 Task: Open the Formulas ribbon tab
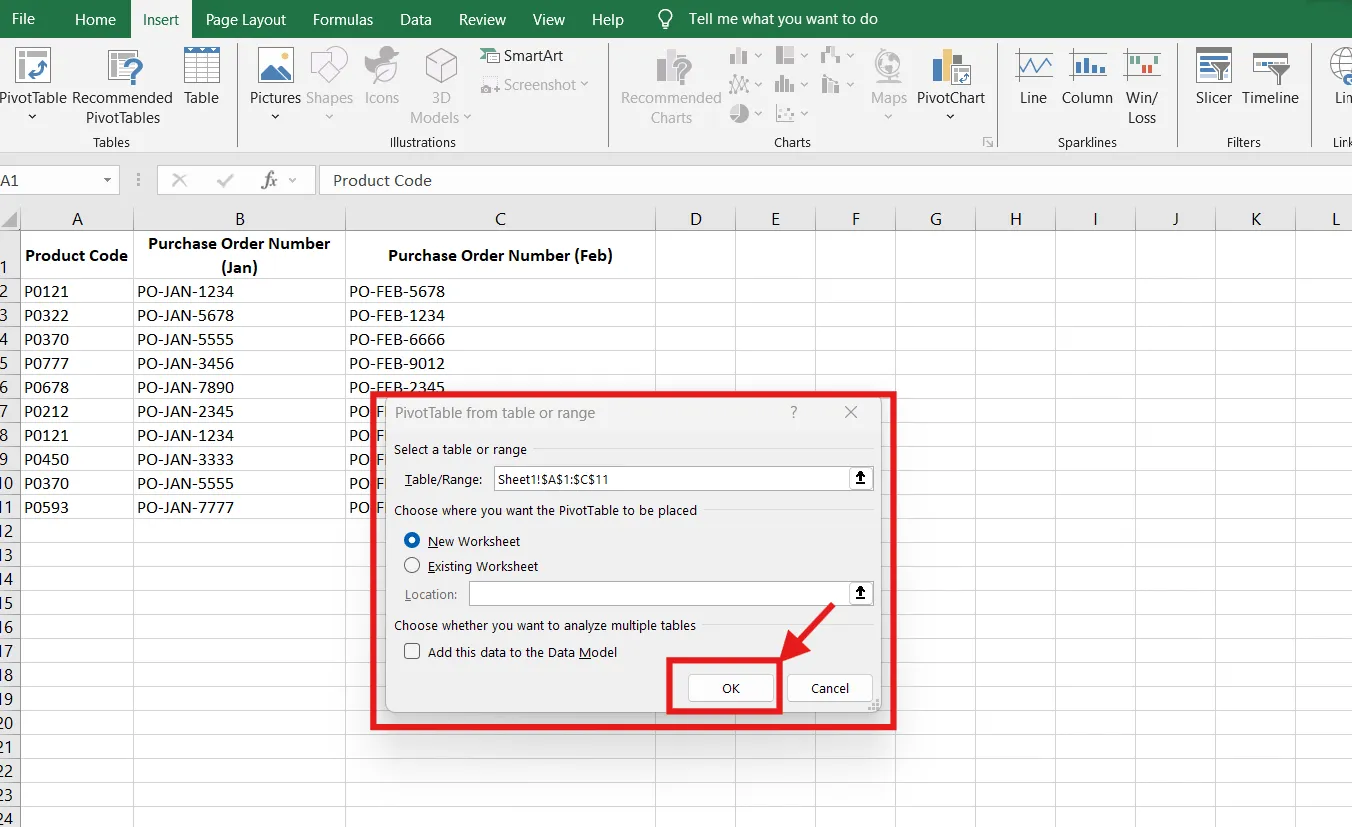click(343, 19)
